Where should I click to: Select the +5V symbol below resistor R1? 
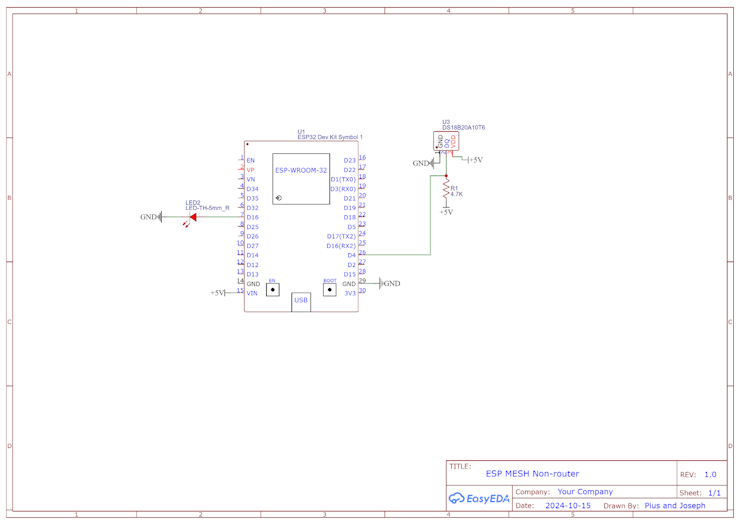pos(446,211)
